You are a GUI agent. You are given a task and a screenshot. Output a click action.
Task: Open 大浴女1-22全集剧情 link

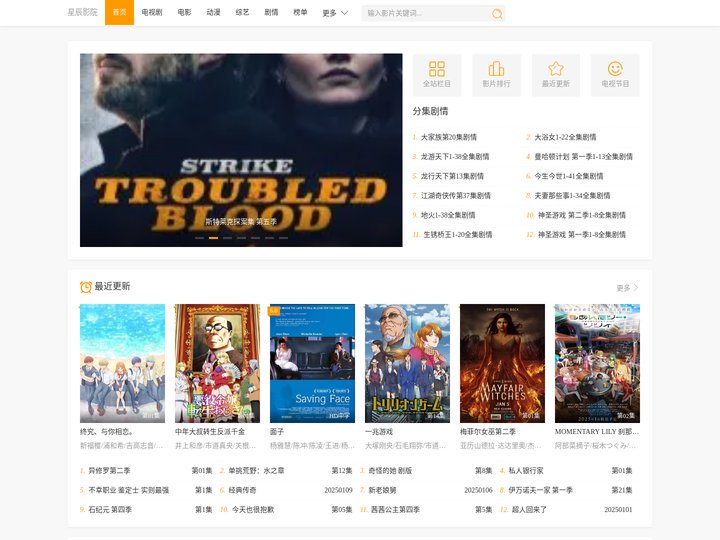[x=565, y=137]
